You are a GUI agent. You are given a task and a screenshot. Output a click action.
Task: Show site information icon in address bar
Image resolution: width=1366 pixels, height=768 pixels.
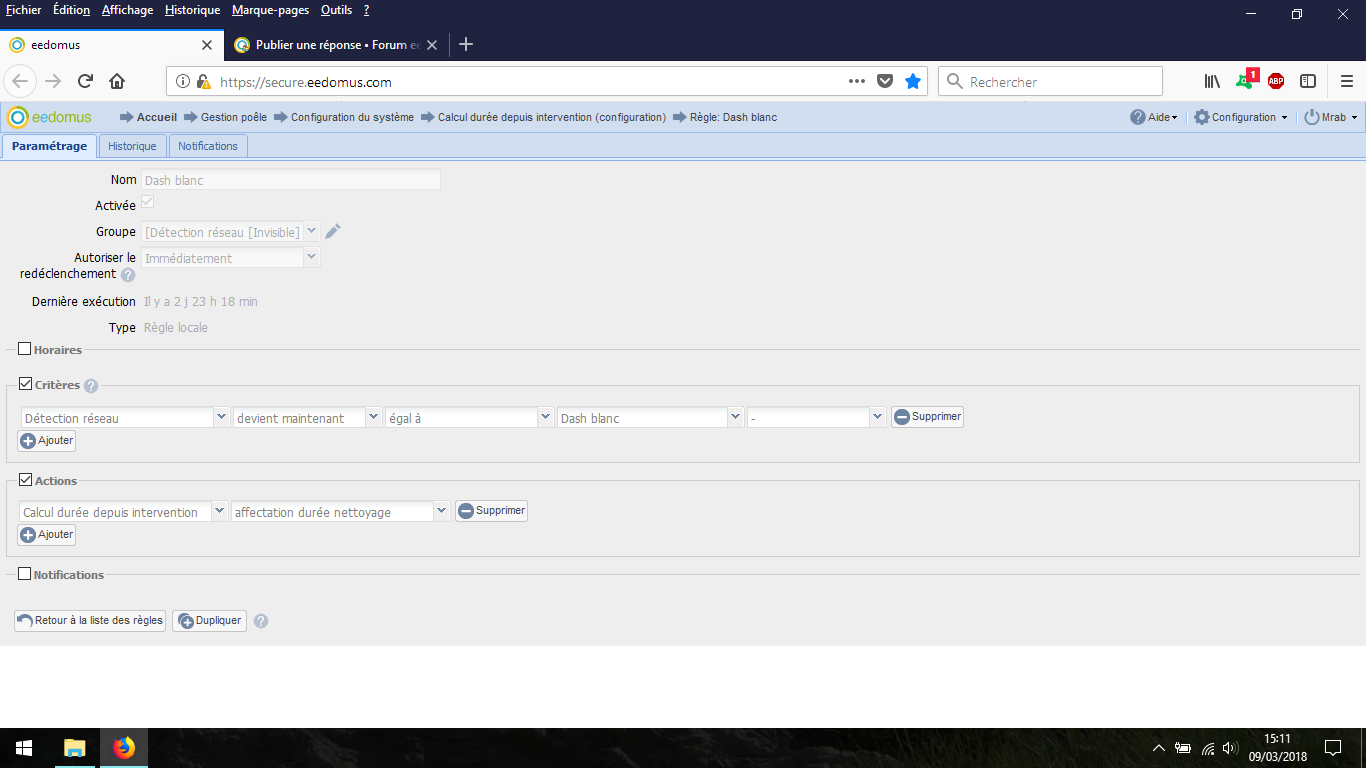183,82
